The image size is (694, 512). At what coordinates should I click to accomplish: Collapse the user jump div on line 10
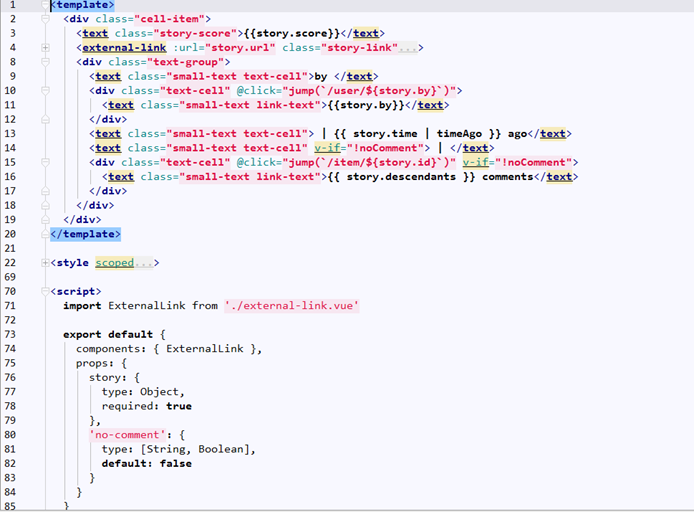point(45,91)
